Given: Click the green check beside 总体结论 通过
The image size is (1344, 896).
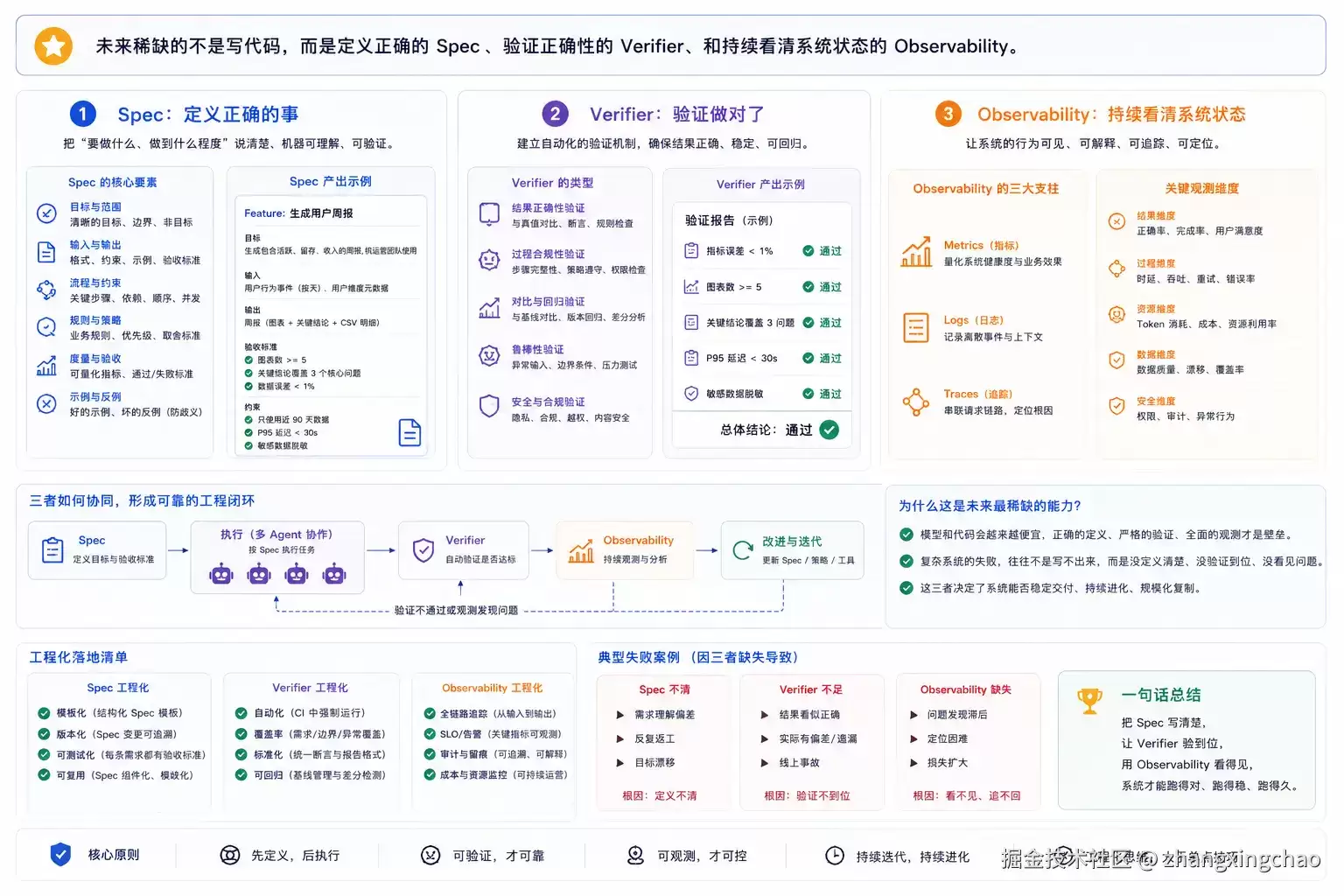Looking at the screenshot, I should [829, 430].
